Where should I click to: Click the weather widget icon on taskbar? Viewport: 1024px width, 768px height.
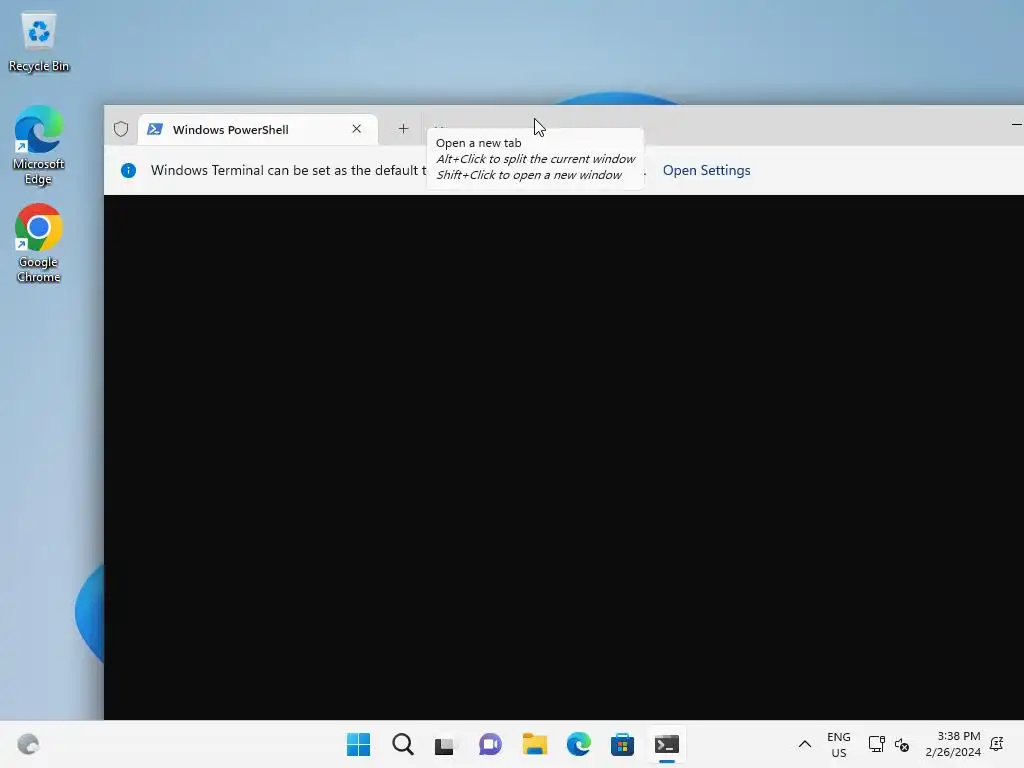pos(28,744)
